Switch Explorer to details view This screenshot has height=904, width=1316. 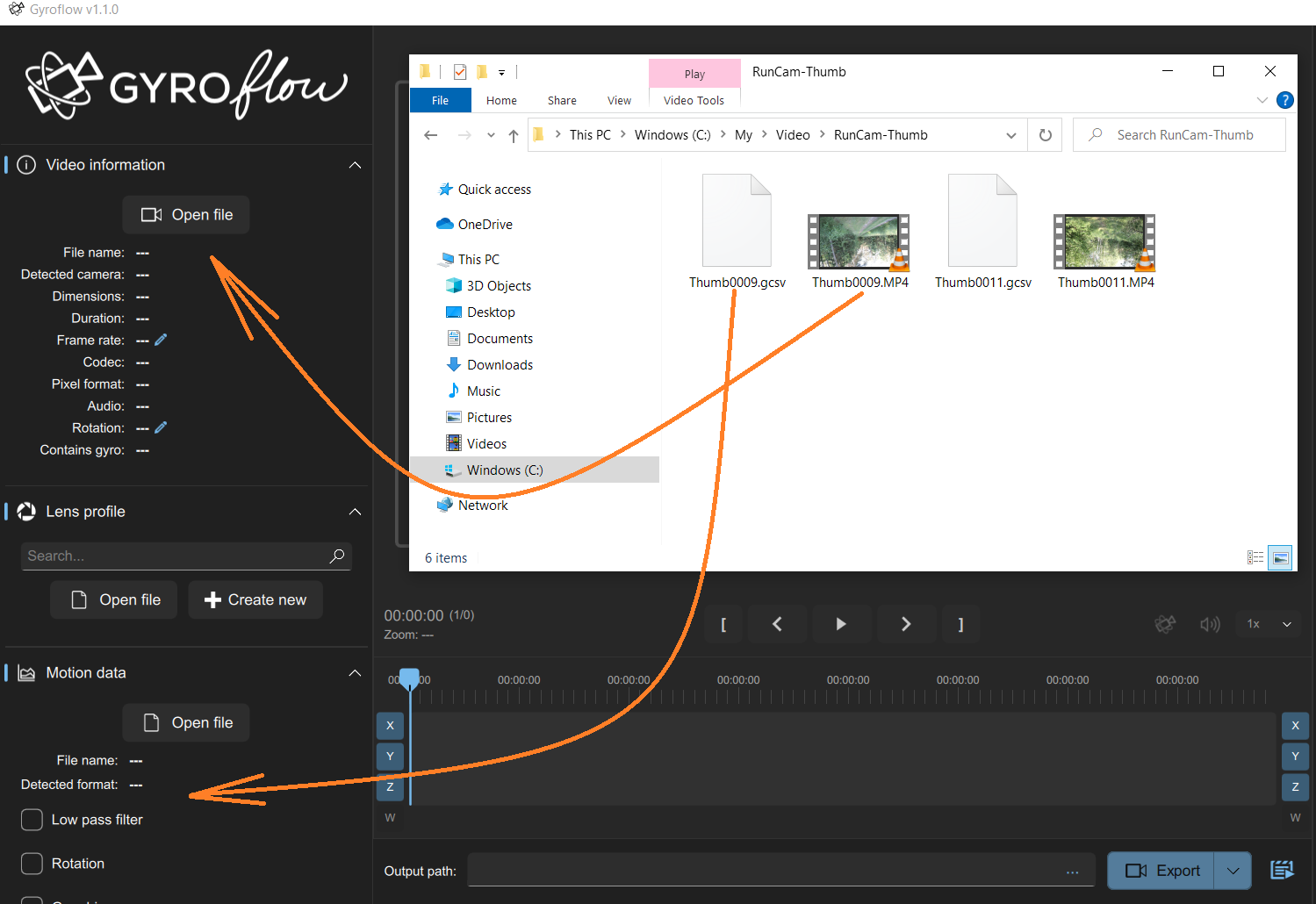click(1255, 557)
